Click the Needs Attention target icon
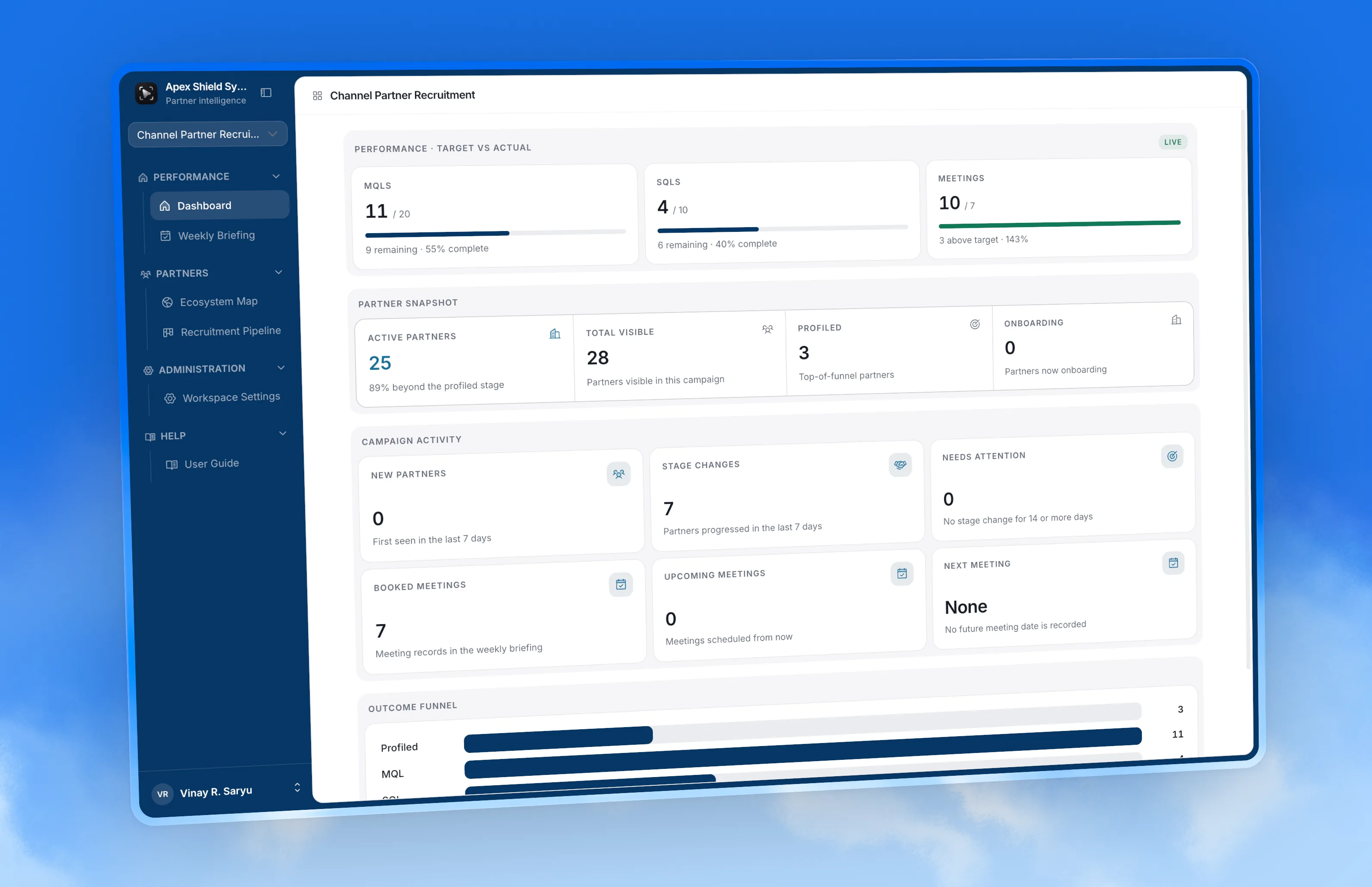This screenshot has width=1372, height=887. pyautogui.click(x=1172, y=456)
